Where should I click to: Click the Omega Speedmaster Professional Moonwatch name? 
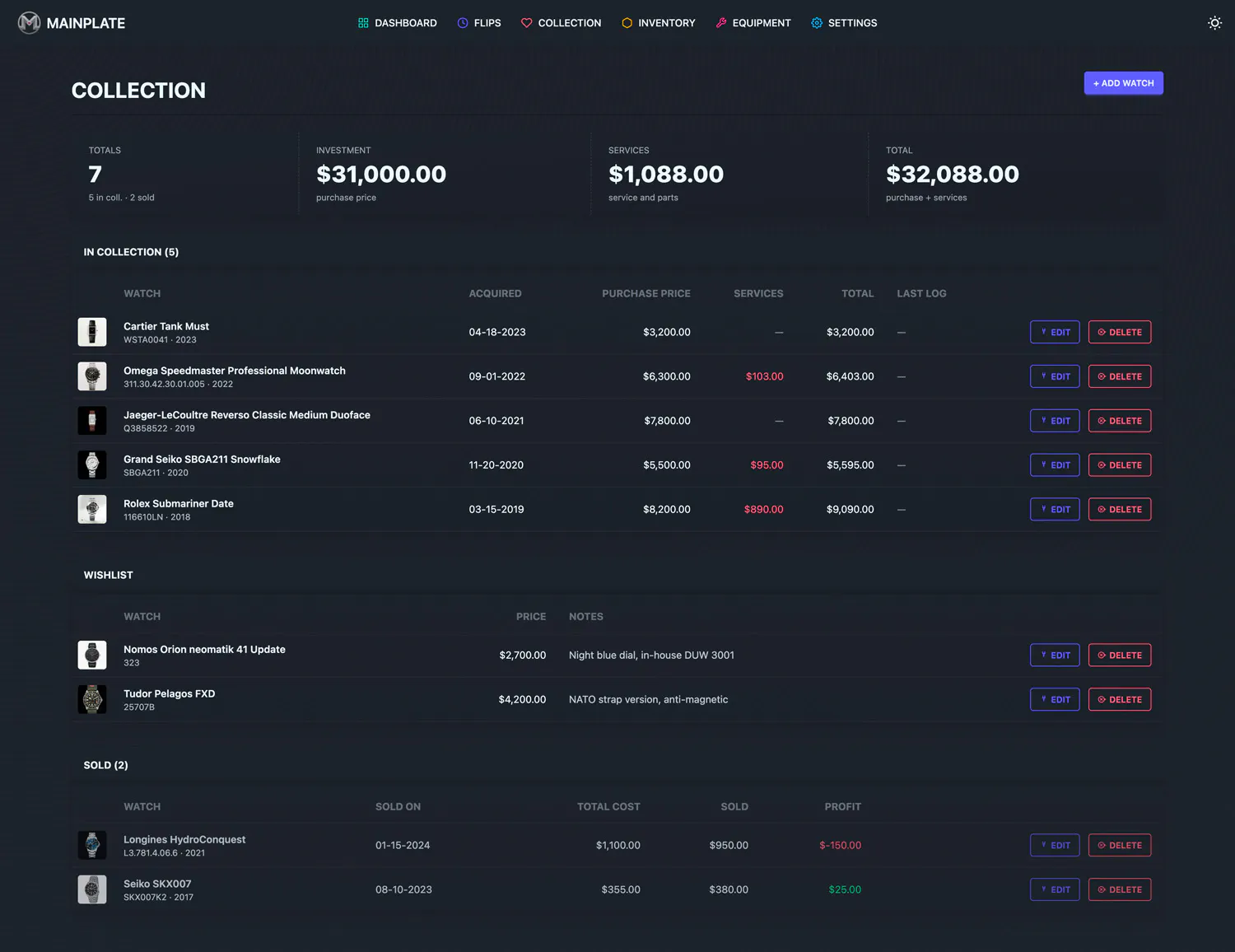pos(235,371)
